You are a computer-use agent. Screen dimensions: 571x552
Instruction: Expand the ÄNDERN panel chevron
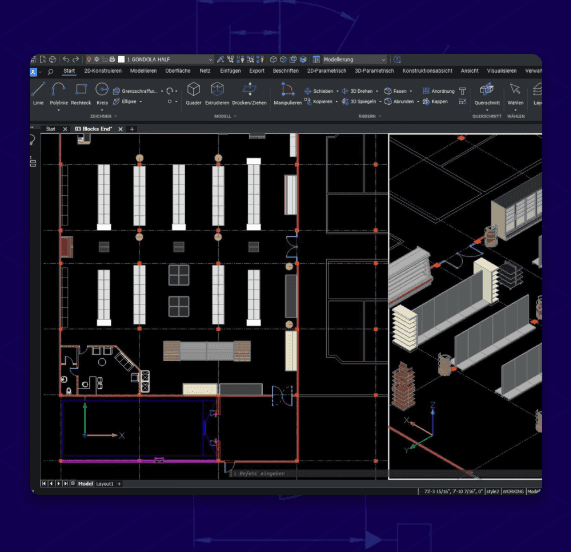(380, 116)
